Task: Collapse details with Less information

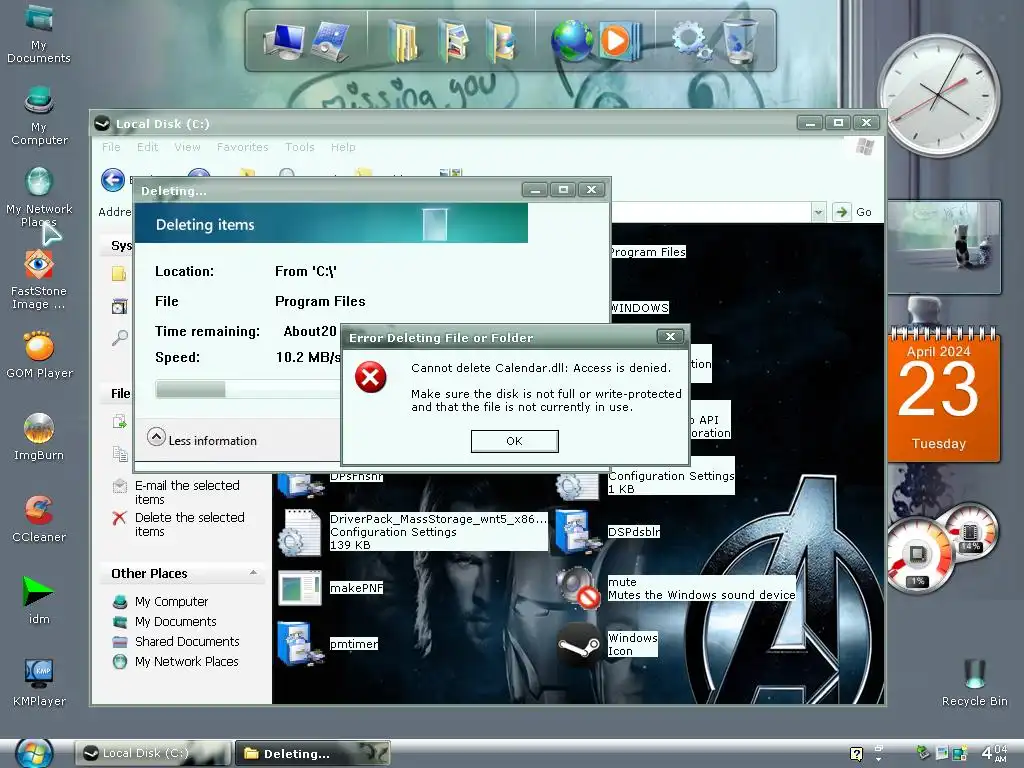Action: click(x=202, y=438)
